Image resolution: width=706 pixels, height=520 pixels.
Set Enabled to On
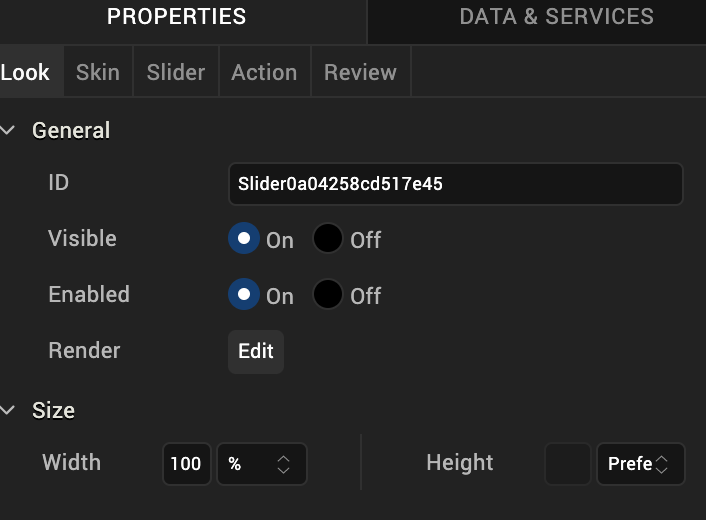click(x=244, y=295)
